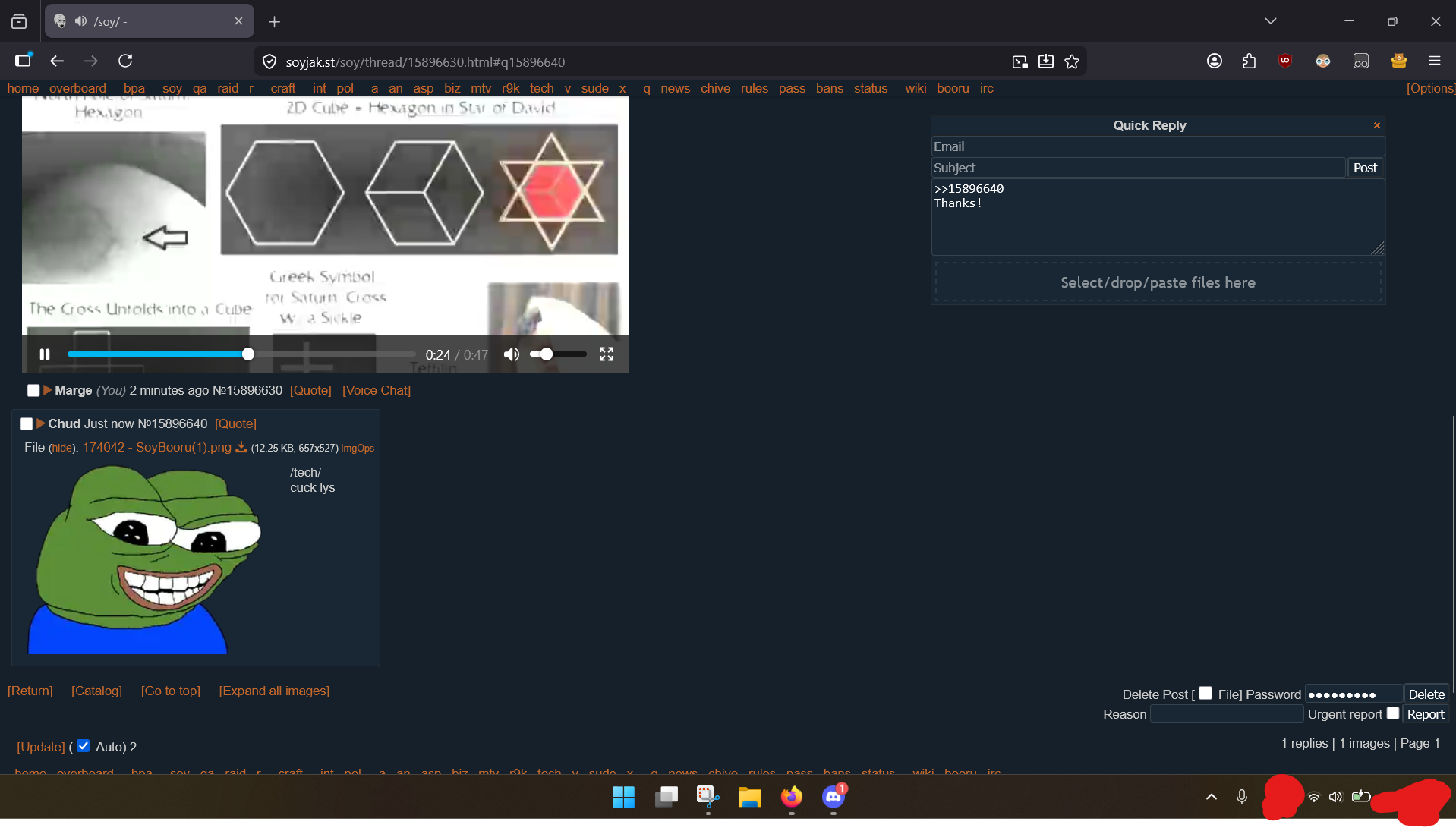Mute the /soy/ tab audio

click(80, 21)
